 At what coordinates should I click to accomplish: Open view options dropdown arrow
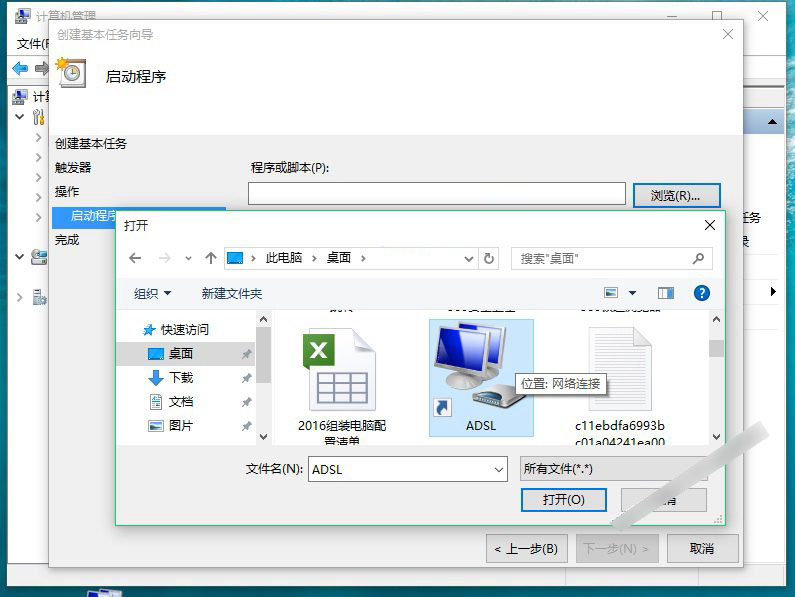pyautogui.click(x=632, y=293)
